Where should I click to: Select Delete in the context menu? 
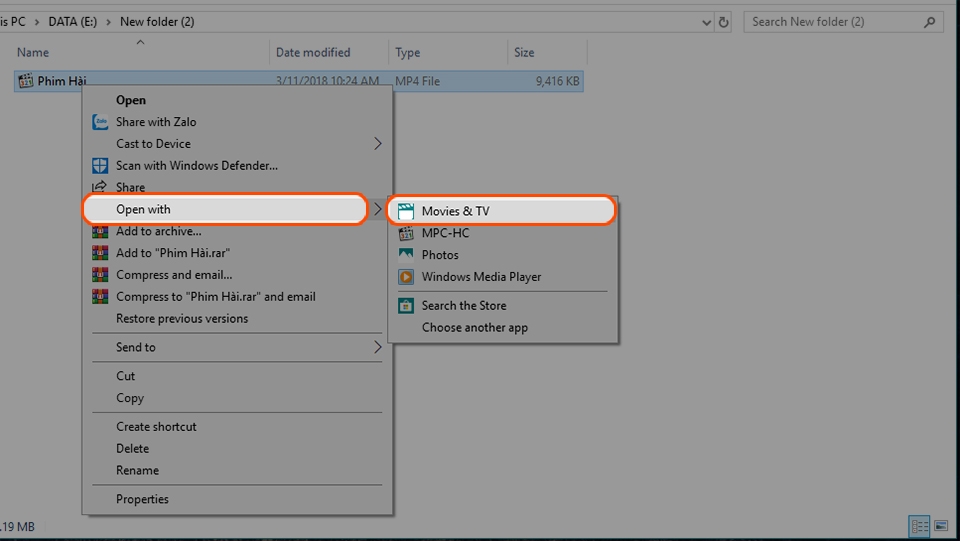(x=132, y=448)
